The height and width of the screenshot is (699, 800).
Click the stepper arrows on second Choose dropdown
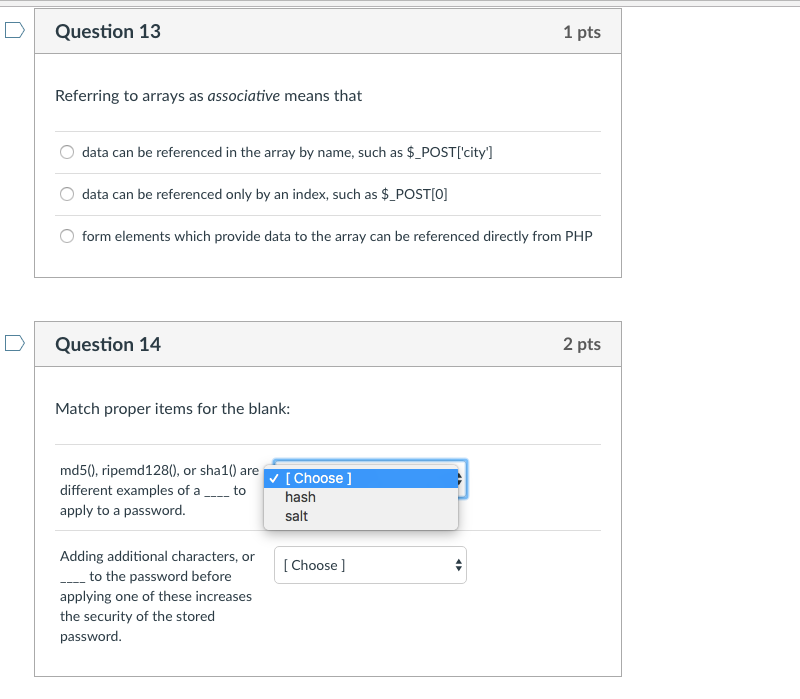[457, 565]
